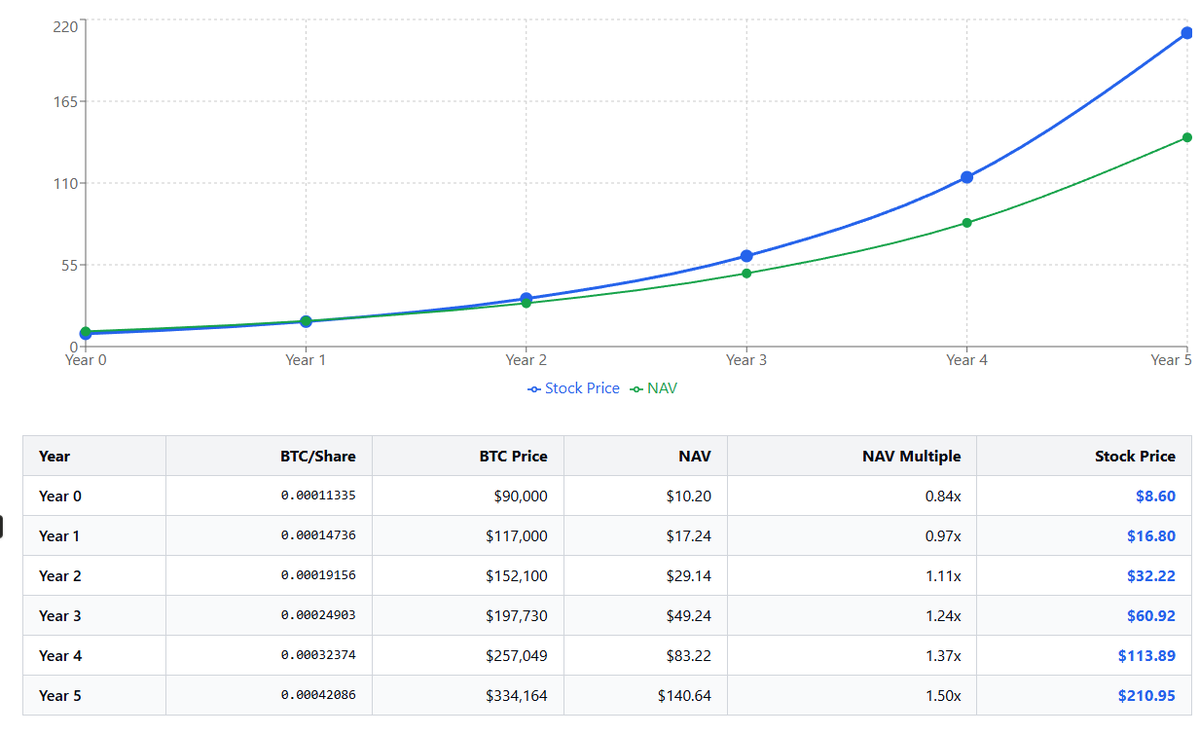Select the Year header cell

click(x=54, y=456)
